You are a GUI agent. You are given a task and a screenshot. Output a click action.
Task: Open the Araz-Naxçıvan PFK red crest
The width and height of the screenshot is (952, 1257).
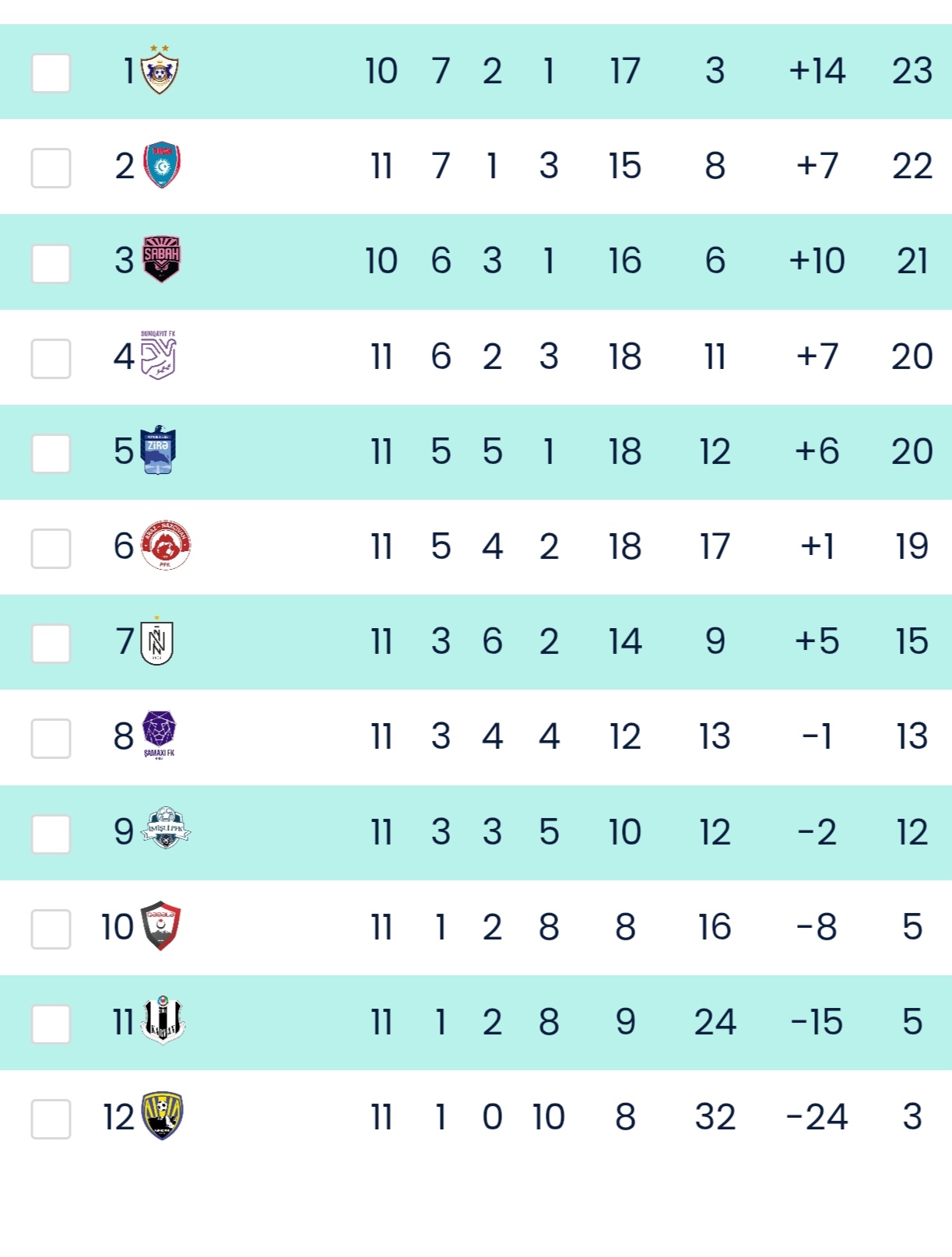coord(166,546)
